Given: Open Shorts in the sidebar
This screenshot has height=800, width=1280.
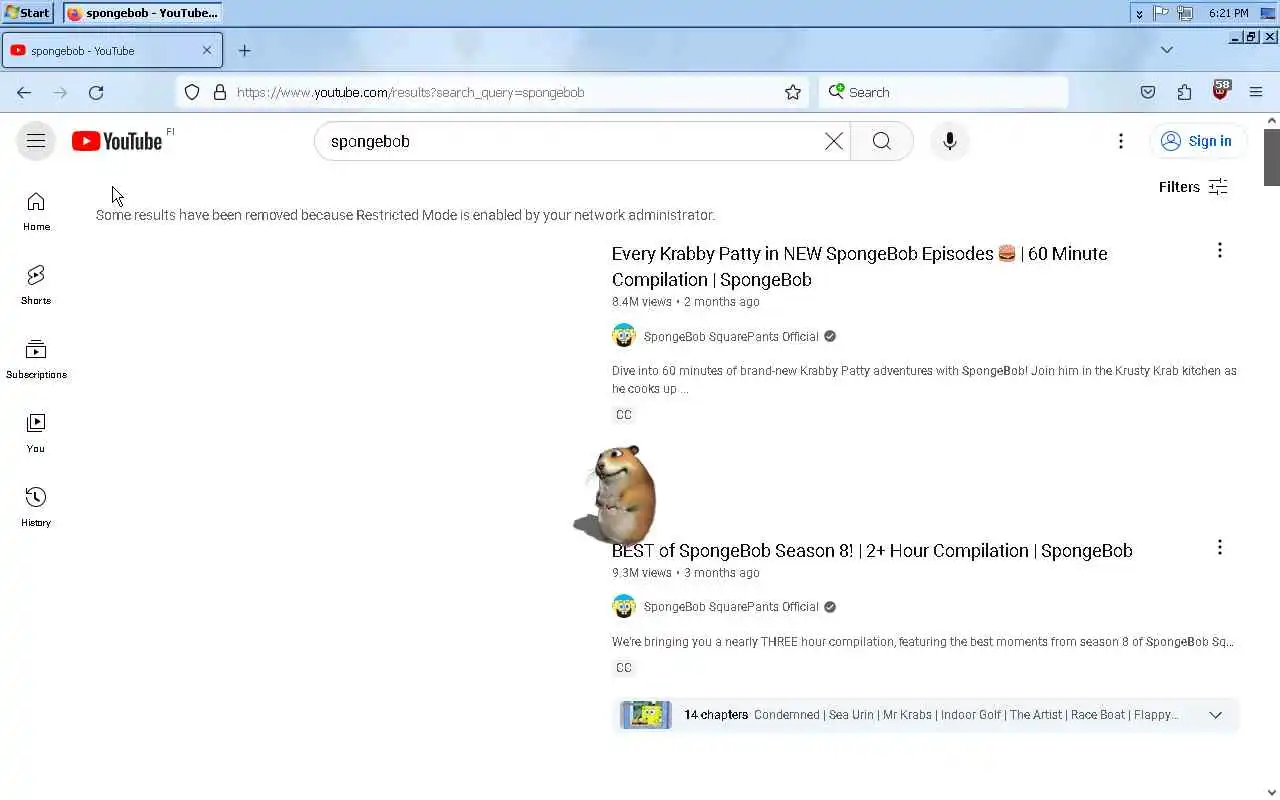Looking at the screenshot, I should click(36, 285).
